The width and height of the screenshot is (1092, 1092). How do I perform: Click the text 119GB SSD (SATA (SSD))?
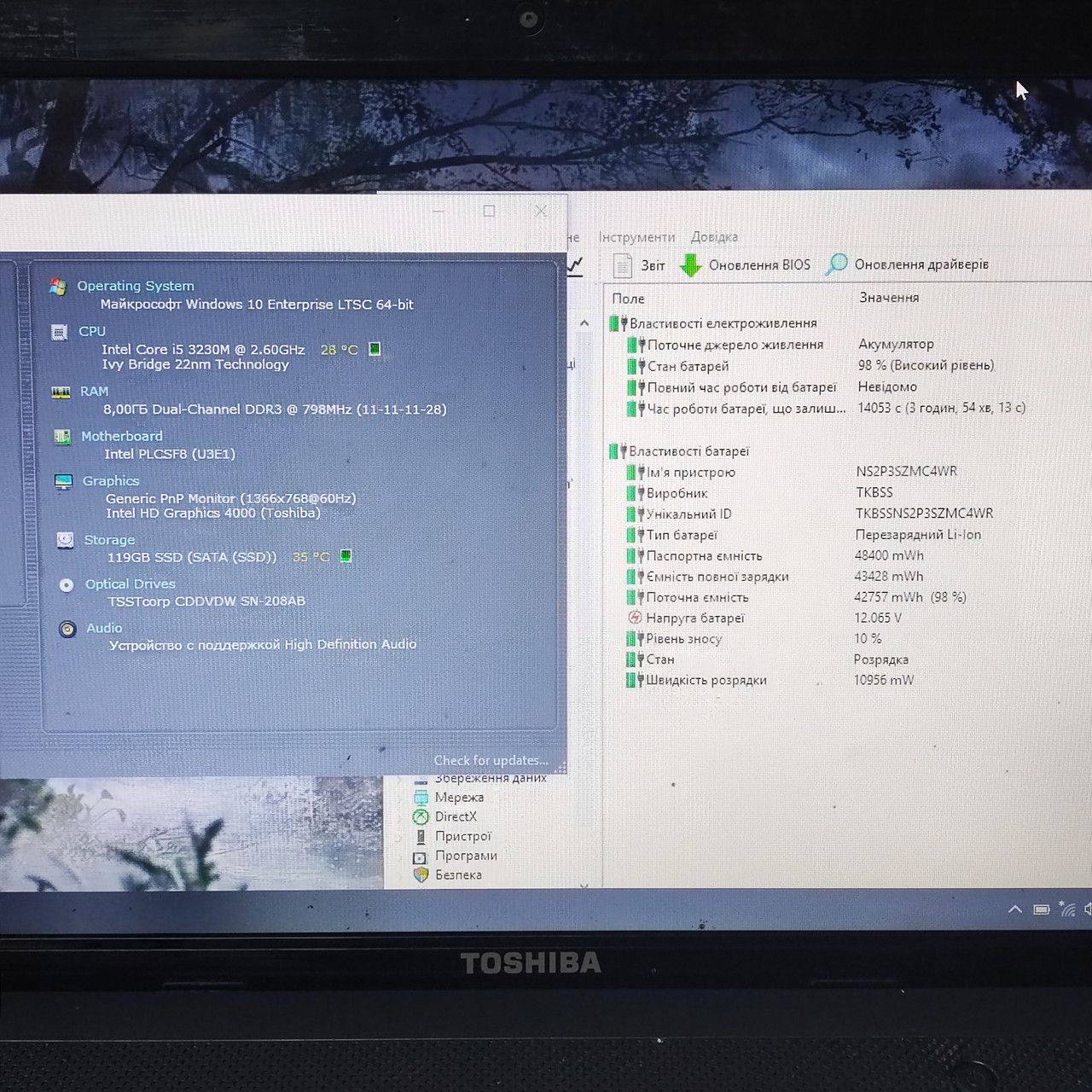point(192,557)
